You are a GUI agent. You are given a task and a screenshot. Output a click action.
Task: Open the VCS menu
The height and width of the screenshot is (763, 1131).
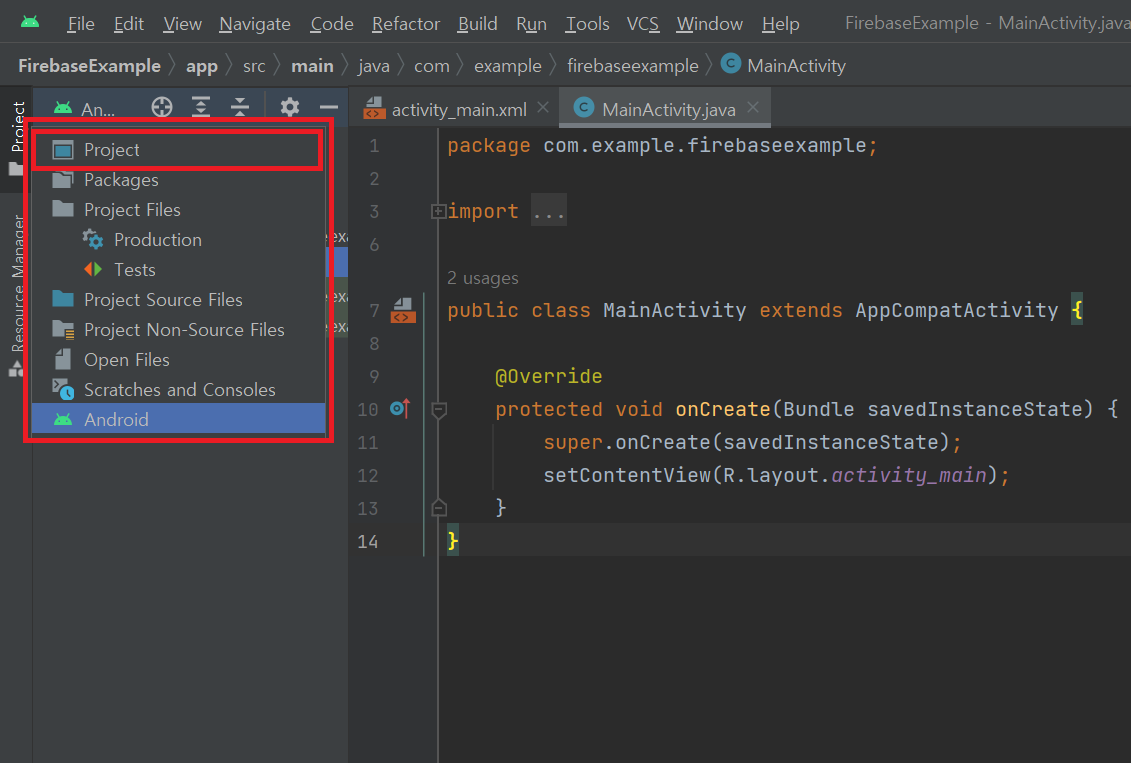tap(643, 24)
